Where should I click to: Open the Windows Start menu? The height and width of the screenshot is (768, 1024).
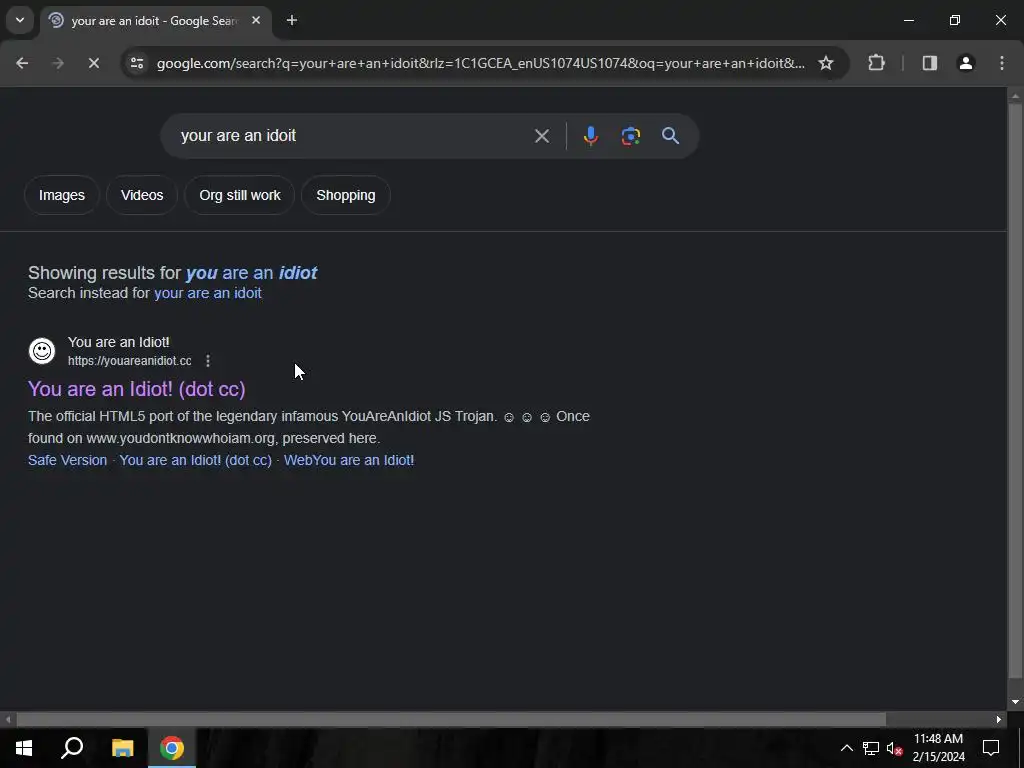coord(24,748)
